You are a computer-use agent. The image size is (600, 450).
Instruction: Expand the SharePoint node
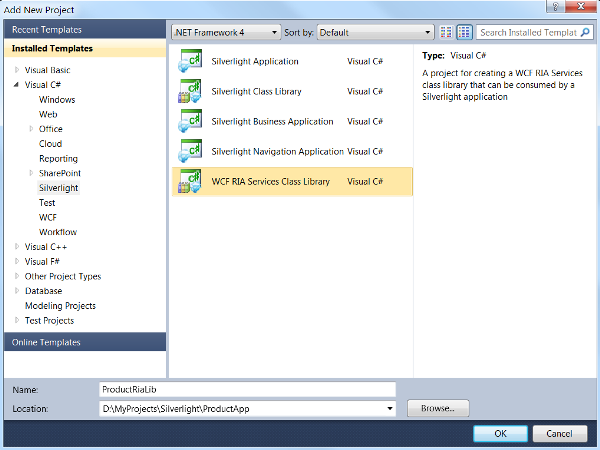(x=31, y=173)
